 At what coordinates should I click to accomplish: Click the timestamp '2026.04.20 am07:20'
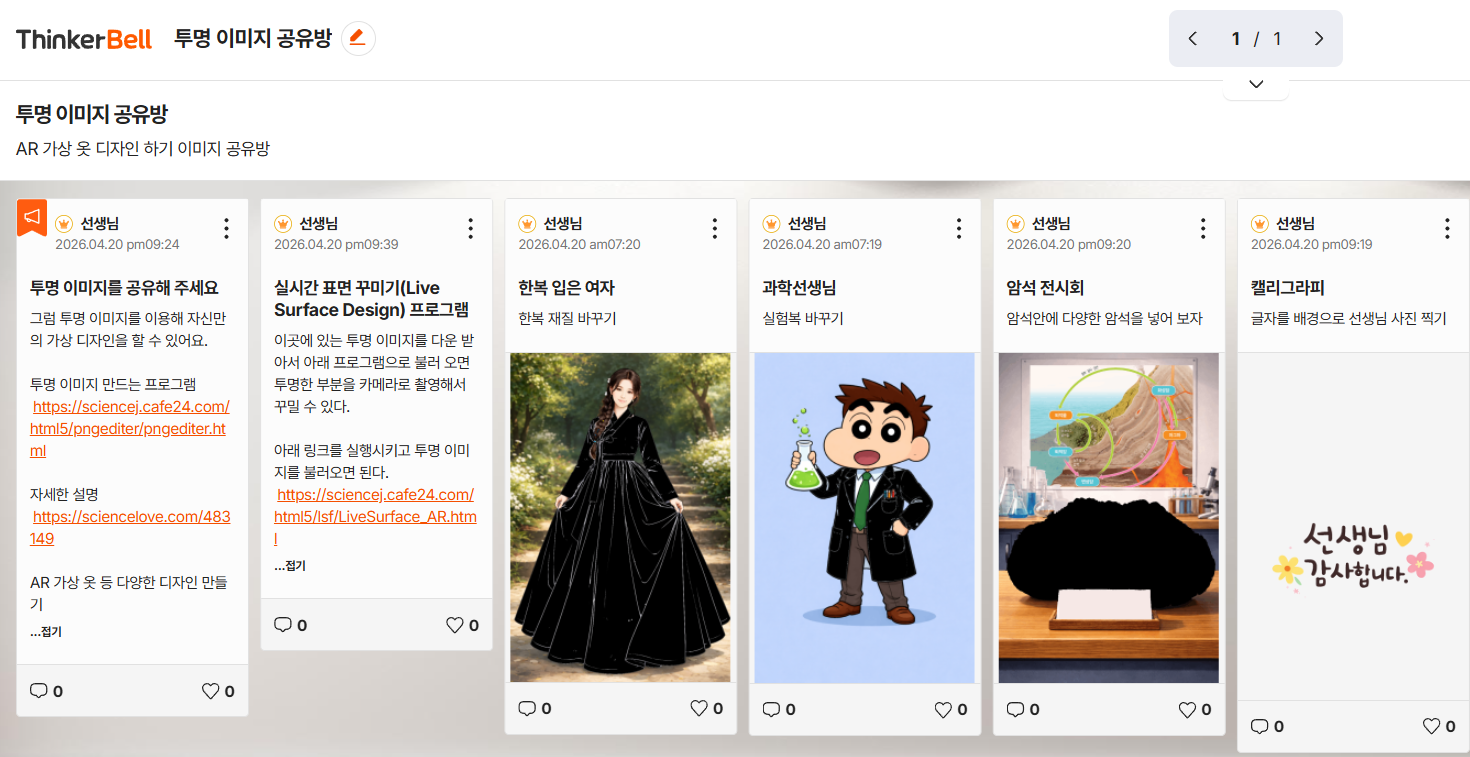pos(579,244)
